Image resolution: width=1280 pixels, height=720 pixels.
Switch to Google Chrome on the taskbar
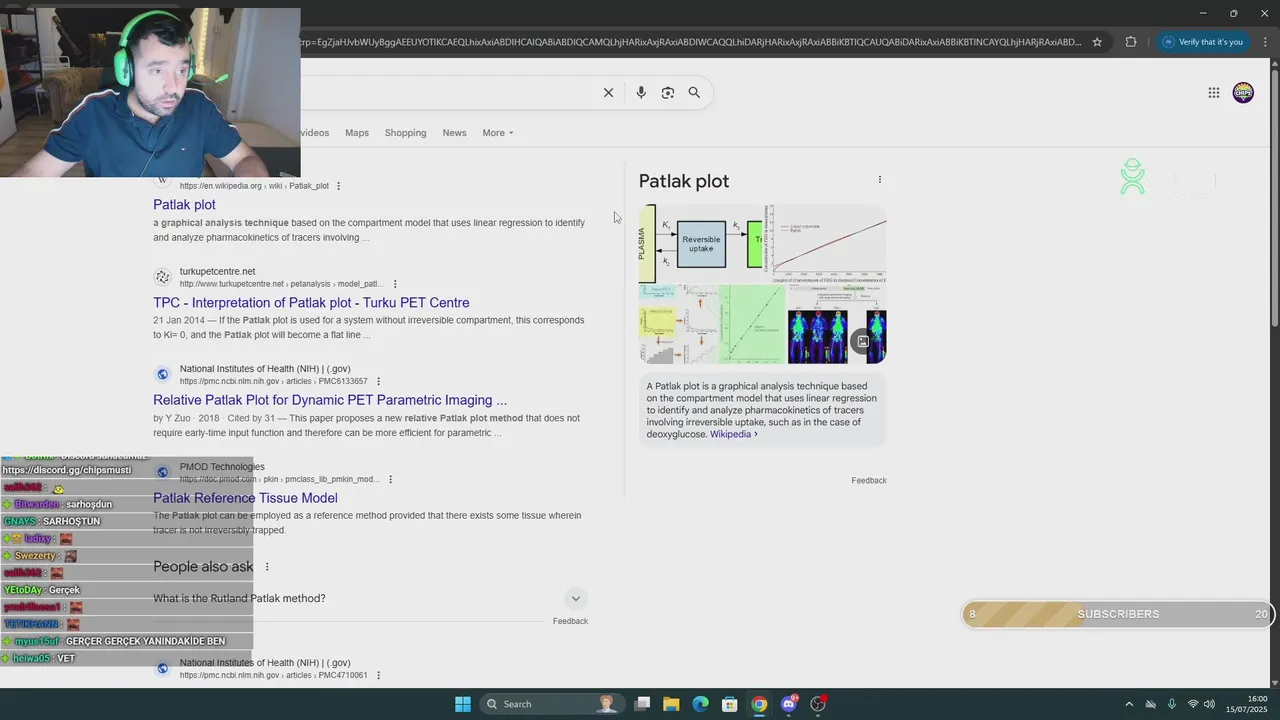(x=759, y=704)
